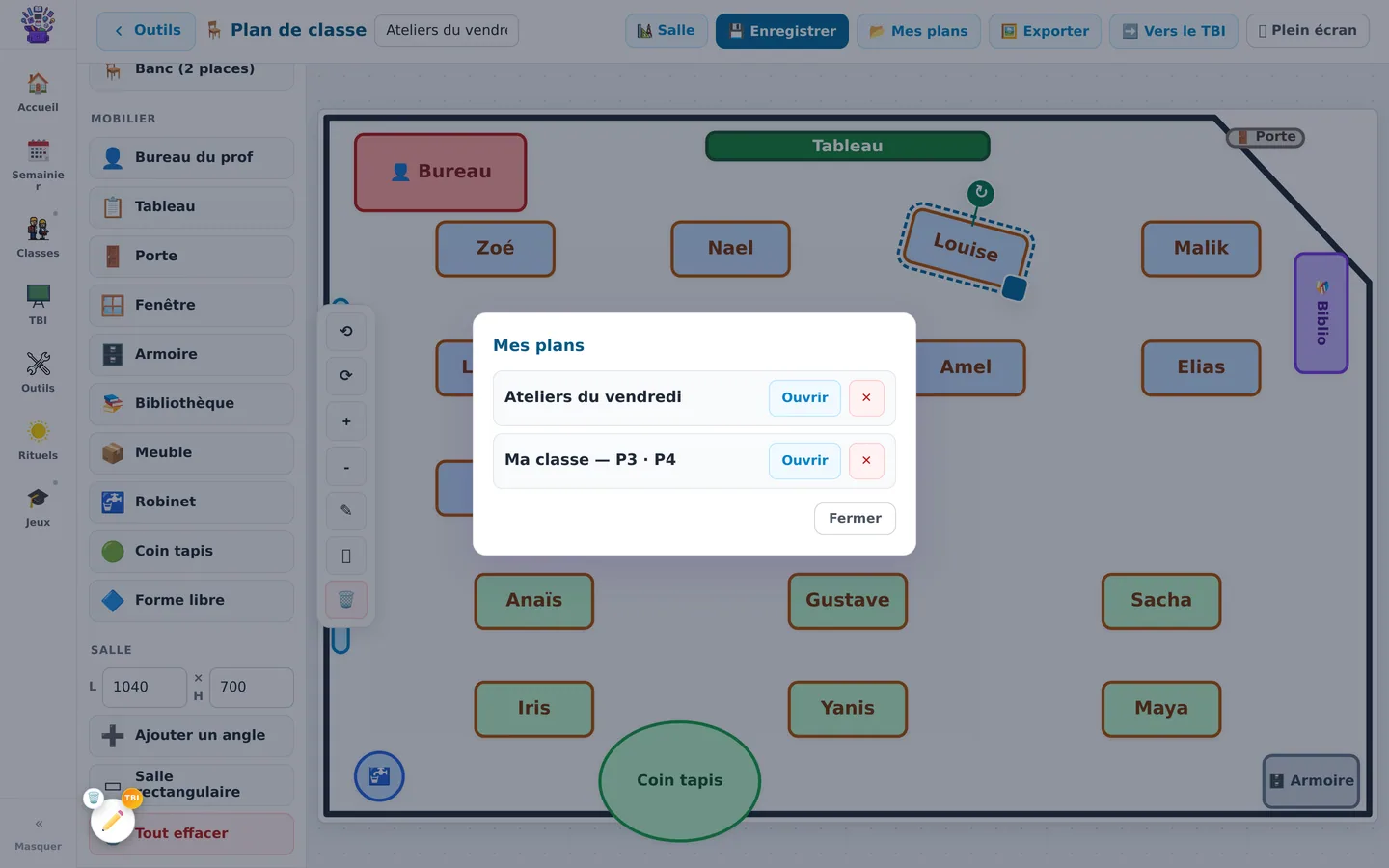Delete the Ma classe — P3 · P4 plan
1389x868 pixels.
point(866,461)
